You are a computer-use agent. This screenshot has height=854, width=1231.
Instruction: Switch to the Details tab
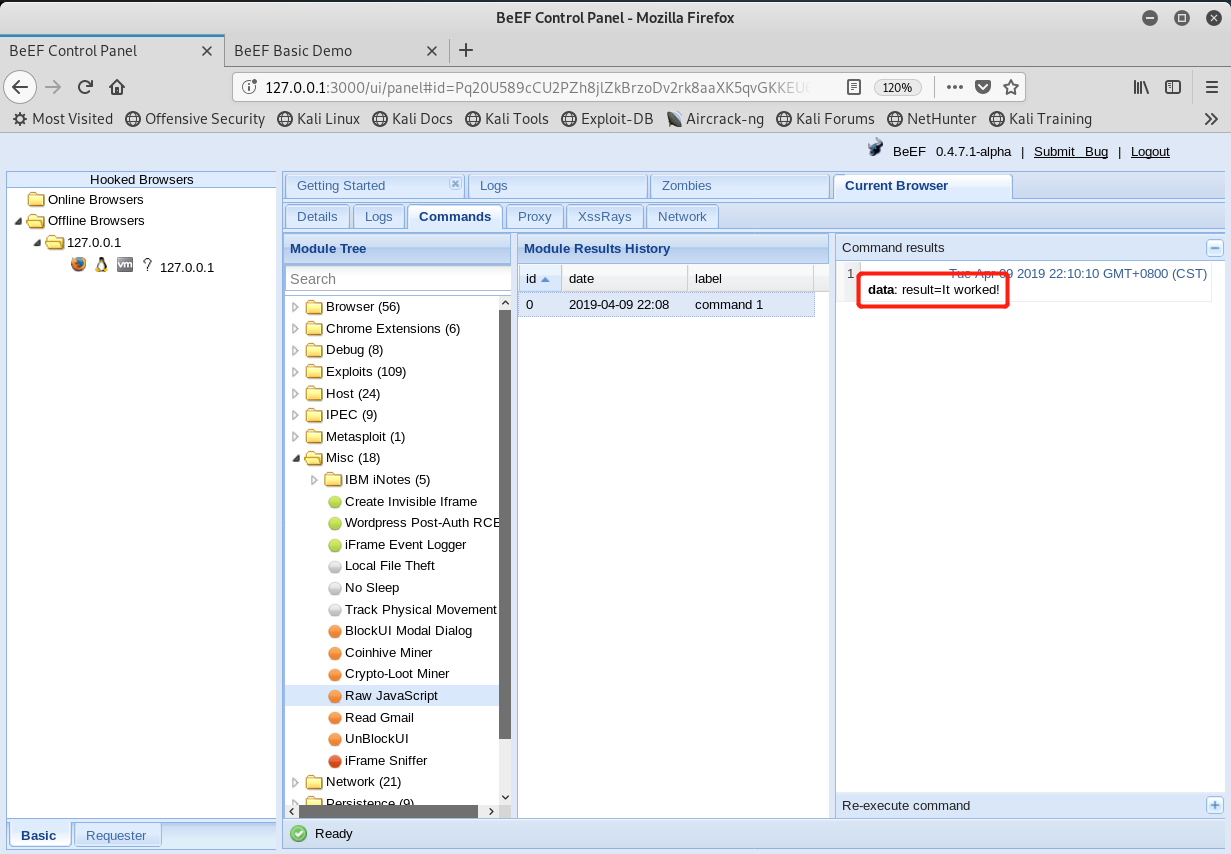[317, 216]
